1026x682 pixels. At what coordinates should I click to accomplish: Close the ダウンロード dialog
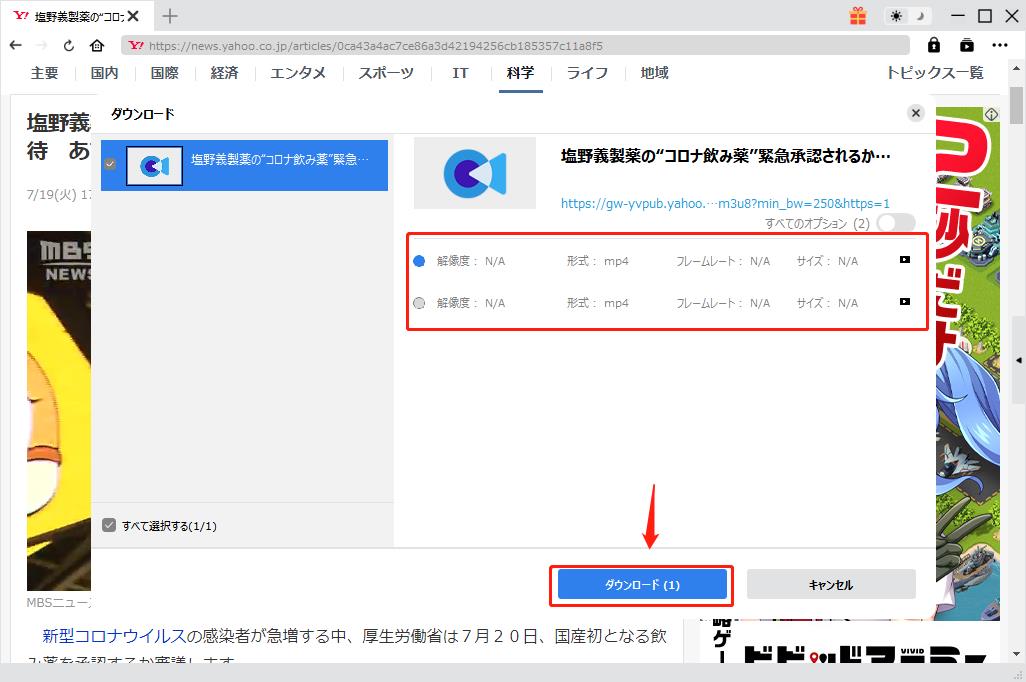point(916,113)
